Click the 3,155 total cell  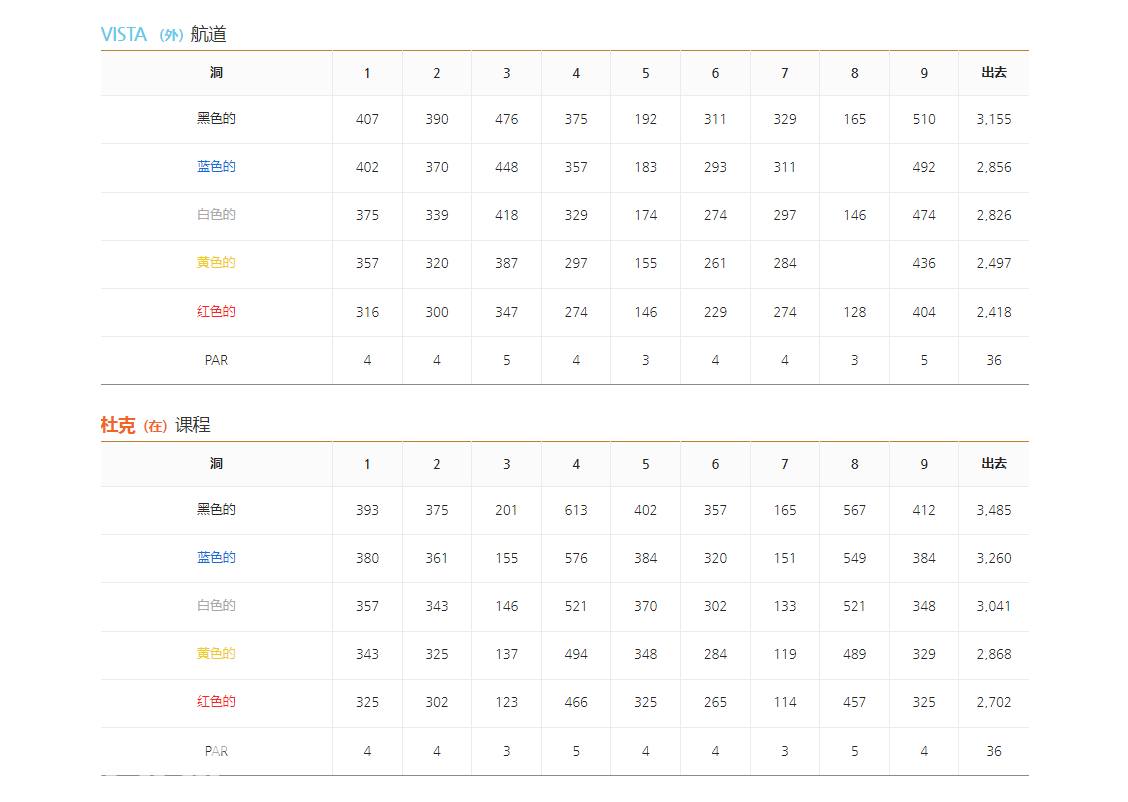point(993,119)
